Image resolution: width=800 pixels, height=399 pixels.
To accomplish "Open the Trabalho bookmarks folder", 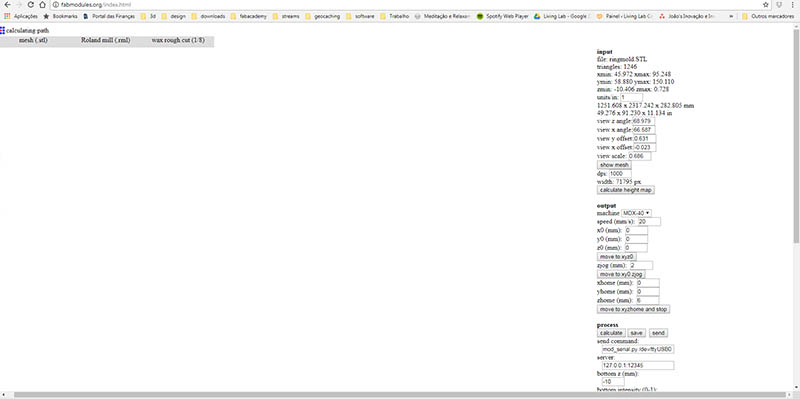I will [395, 16].
